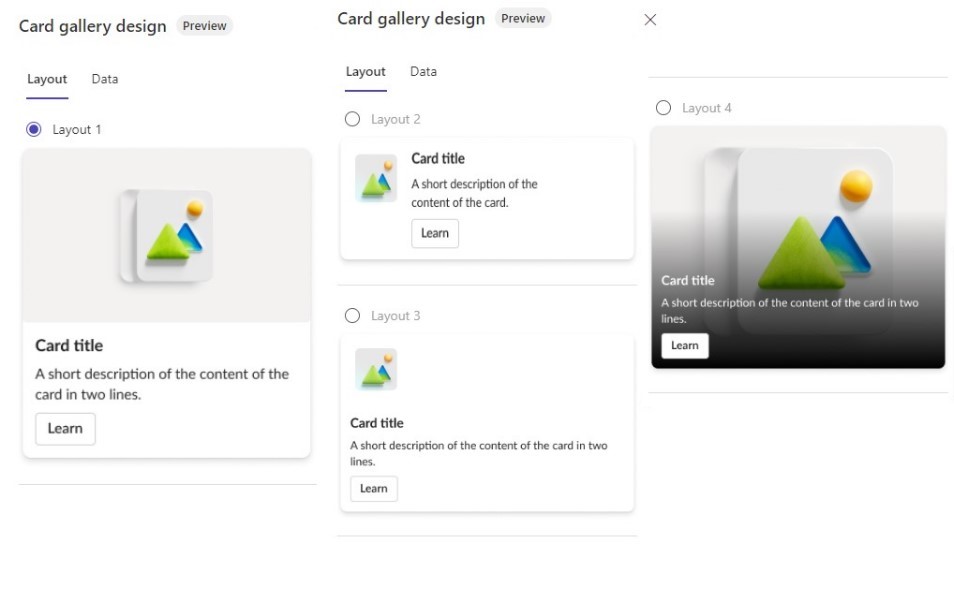Screen dimensions: 954x601
Task: Click the Learn button on the Layout 4 card
Action: click(685, 346)
